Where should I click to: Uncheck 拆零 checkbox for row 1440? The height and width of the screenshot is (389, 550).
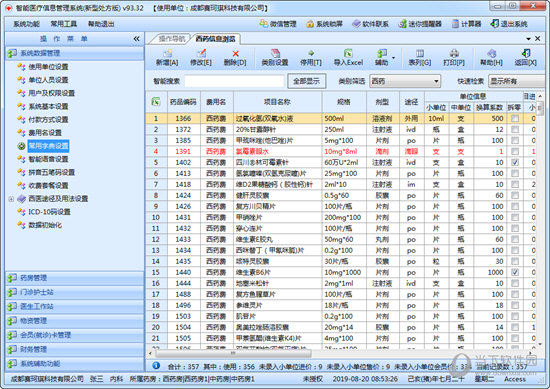point(515,272)
